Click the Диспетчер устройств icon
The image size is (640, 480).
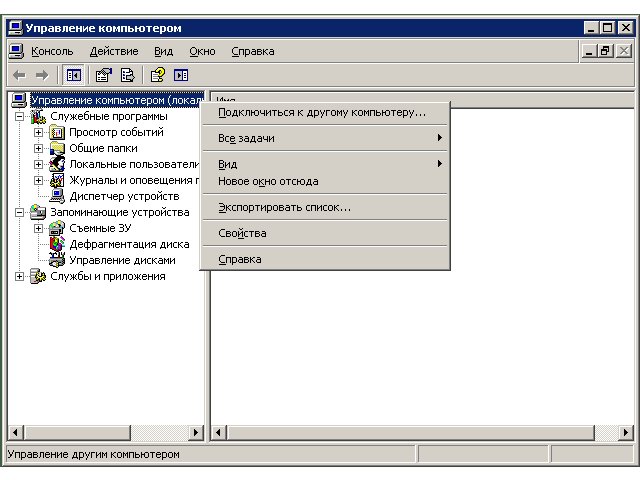[57, 196]
